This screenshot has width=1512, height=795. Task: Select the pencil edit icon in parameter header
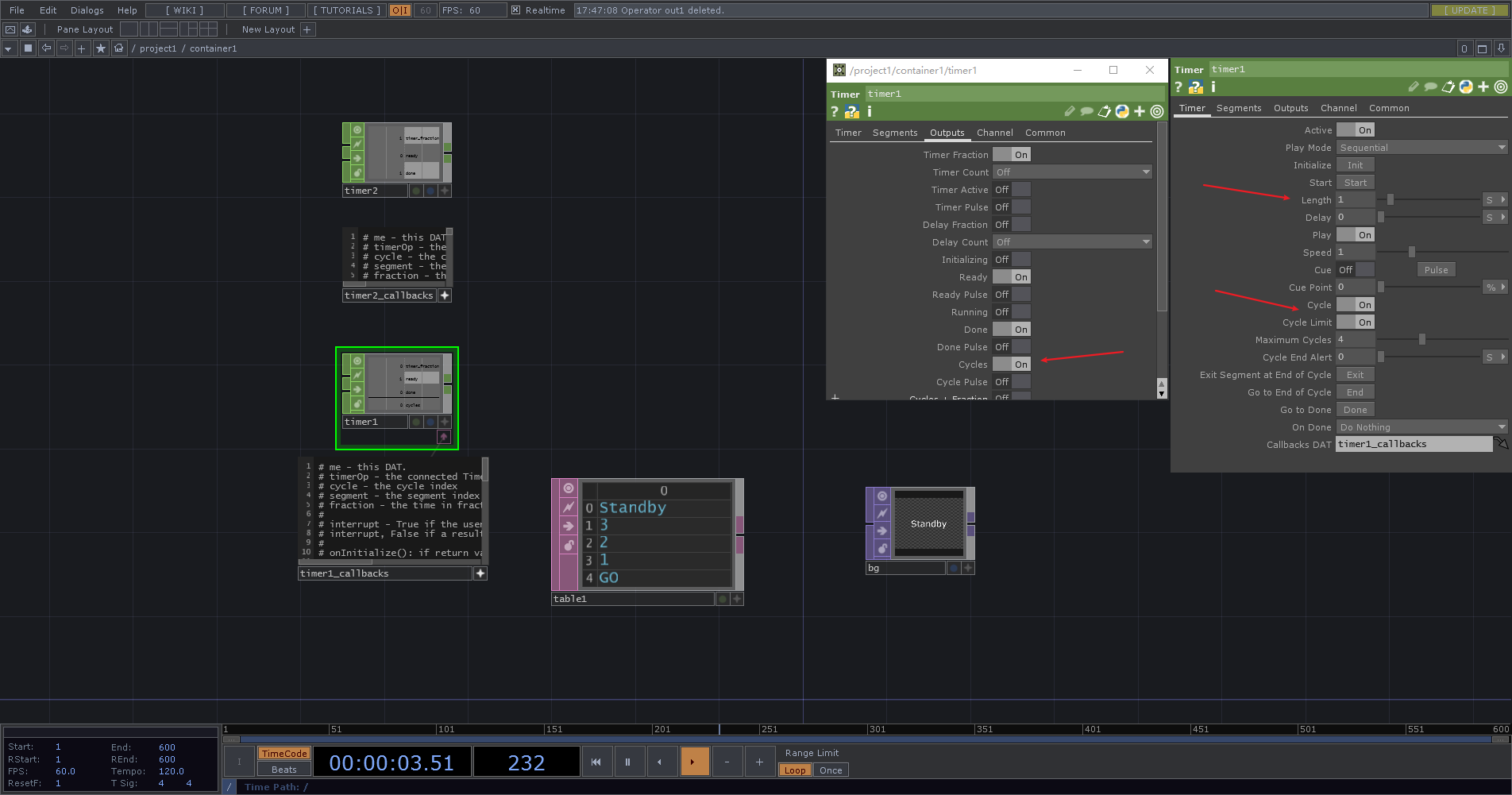1414,87
